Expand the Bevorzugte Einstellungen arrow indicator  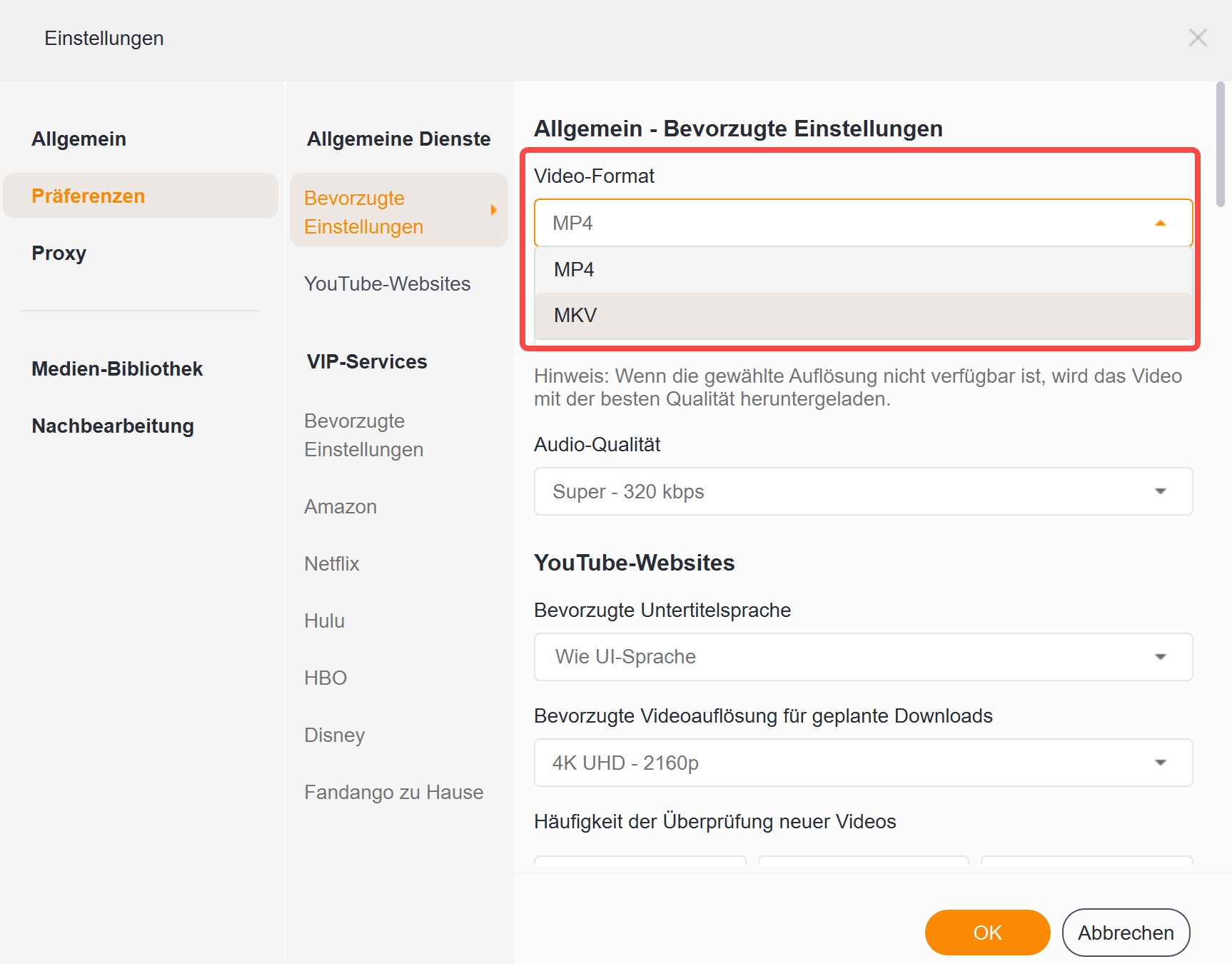(493, 211)
